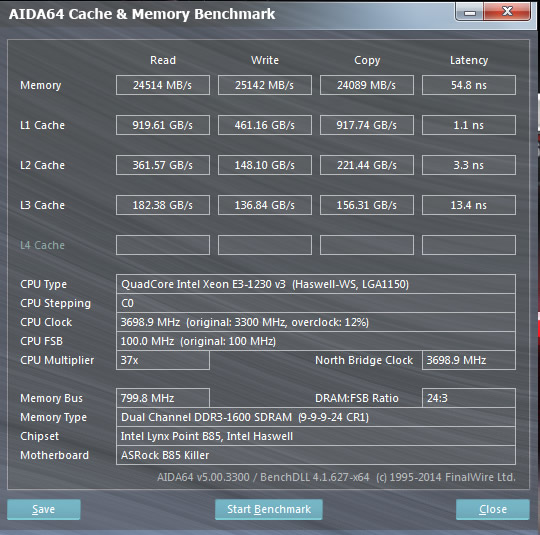Click the Latency column header
Image resolution: width=540 pixels, height=535 pixels.
tap(469, 61)
